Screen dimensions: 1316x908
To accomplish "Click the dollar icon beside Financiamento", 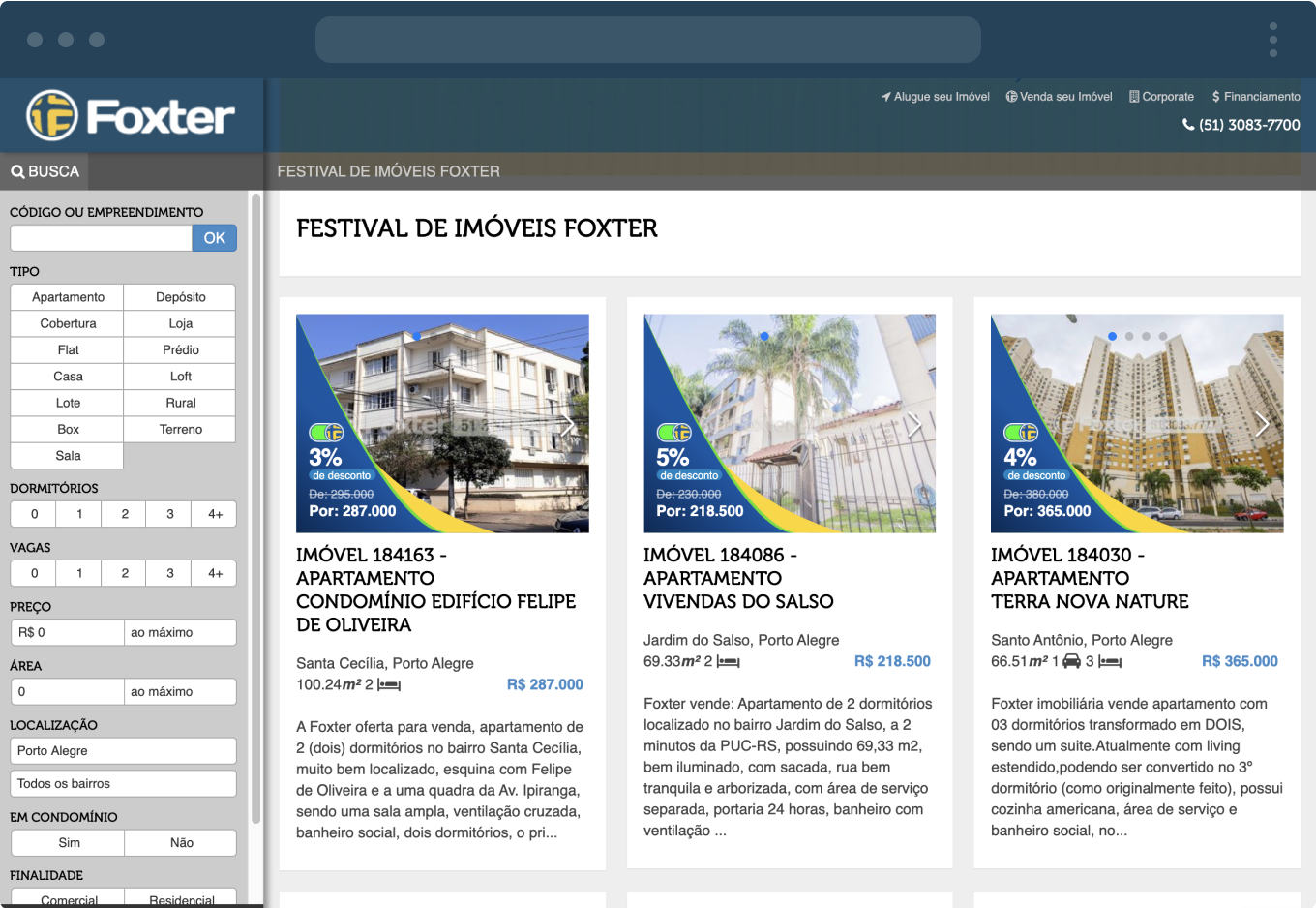I will tap(1217, 96).
